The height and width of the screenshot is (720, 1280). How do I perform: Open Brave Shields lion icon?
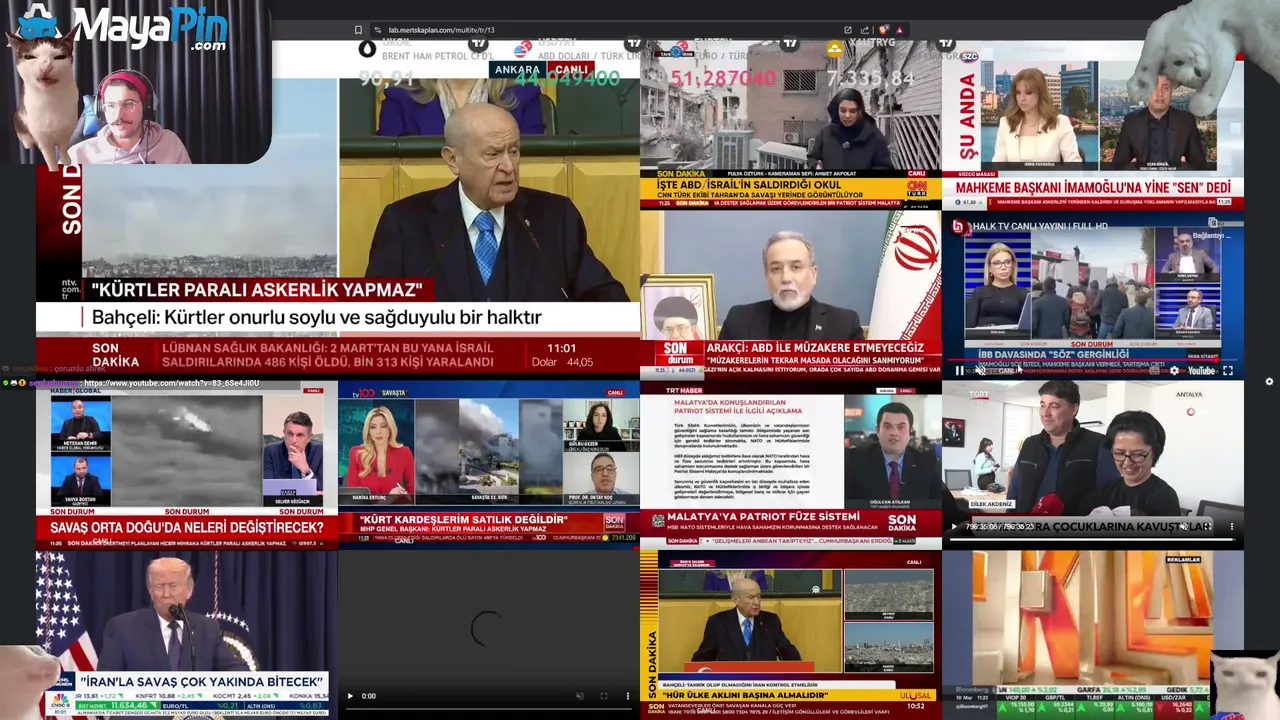pyautogui.click(x=882, y=30)
